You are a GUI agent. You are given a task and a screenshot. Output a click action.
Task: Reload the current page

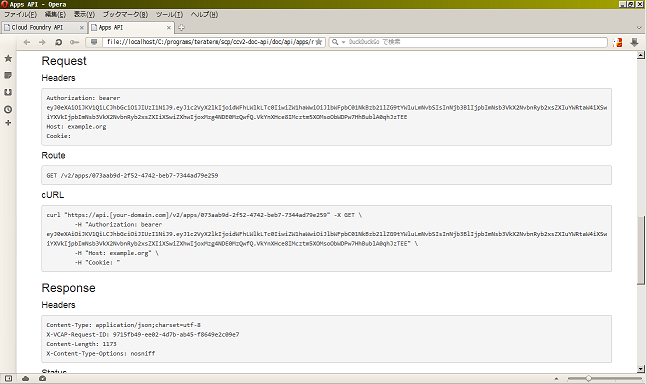tap(59, 42)
